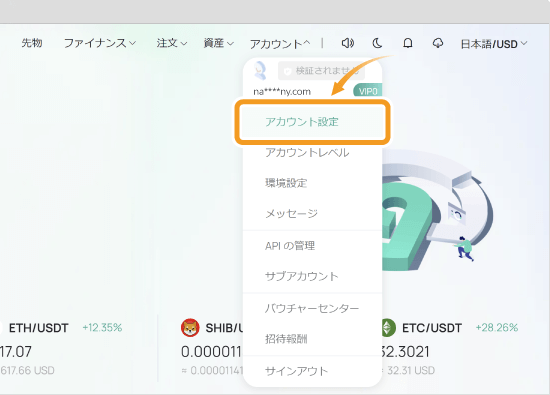Click the 32.31 USD value
The height and width of the screenshot is (395, 550).
point(411,370)
